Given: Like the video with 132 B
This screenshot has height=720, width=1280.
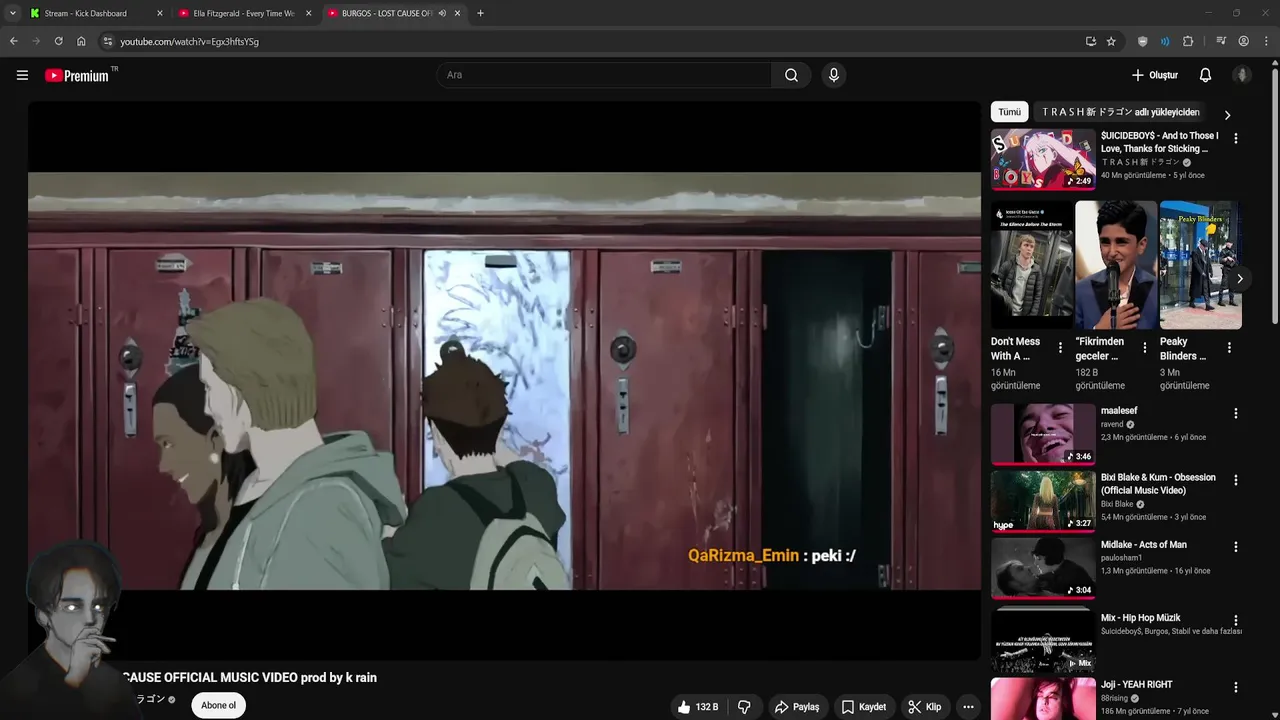Looking at the screenshot, I should [698, 707].
